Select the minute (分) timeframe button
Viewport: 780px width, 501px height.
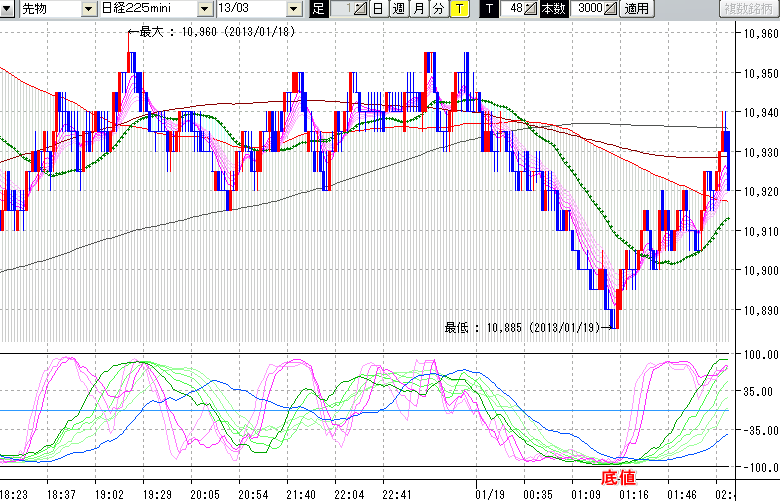point(438,9)
